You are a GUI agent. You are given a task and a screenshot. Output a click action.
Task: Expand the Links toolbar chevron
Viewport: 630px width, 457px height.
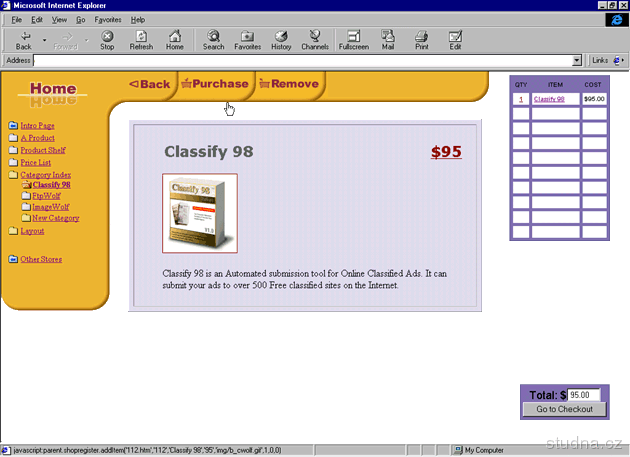(623, 60)
